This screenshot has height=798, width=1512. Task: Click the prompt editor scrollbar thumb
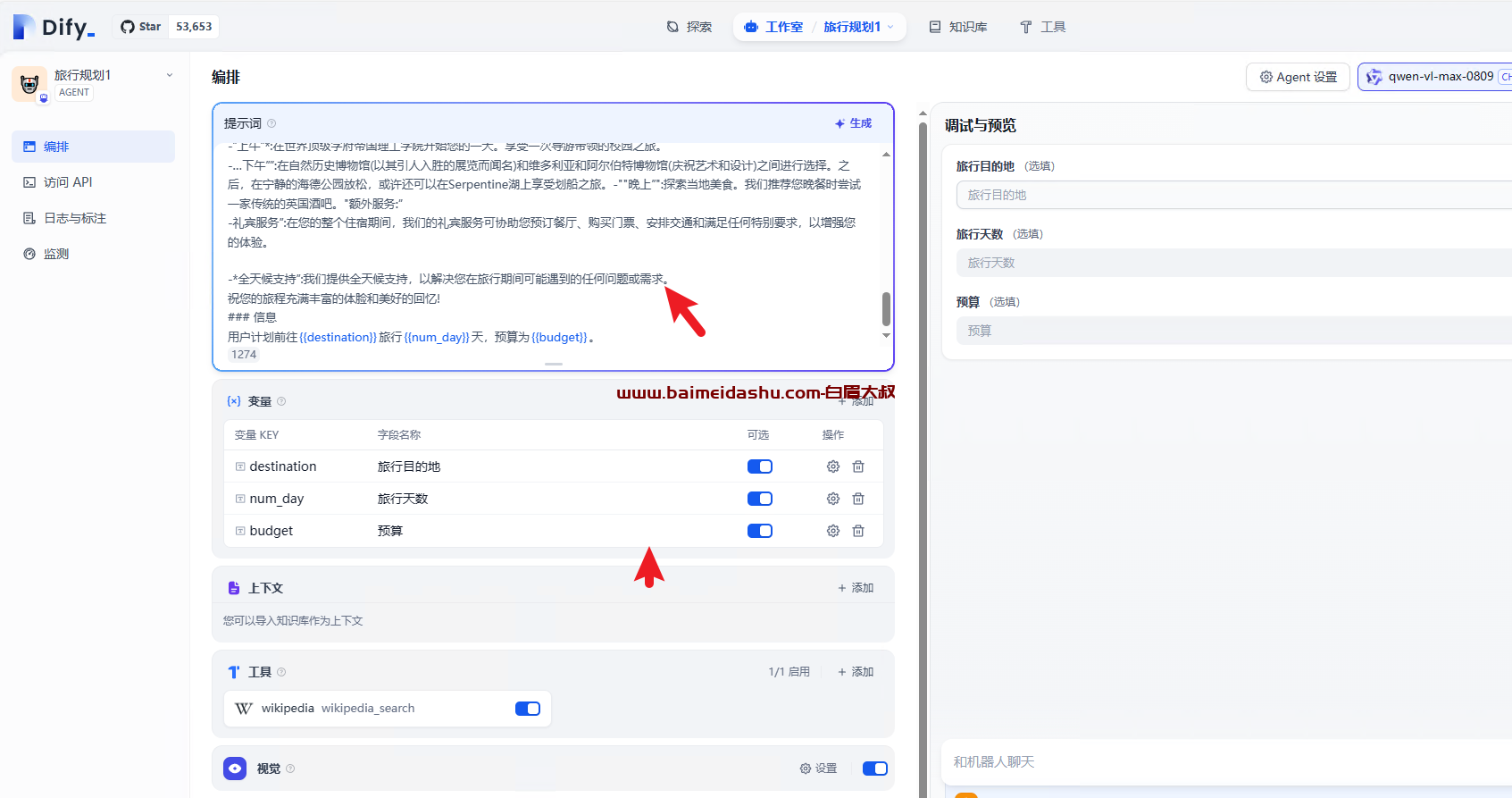point(886,309)
